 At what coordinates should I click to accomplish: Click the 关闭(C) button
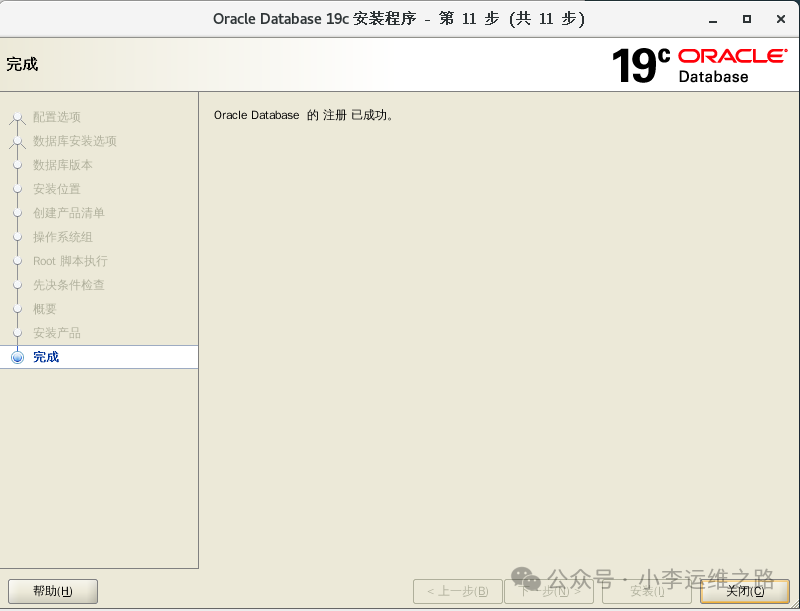pyautogui.click(x=745, y=591)
